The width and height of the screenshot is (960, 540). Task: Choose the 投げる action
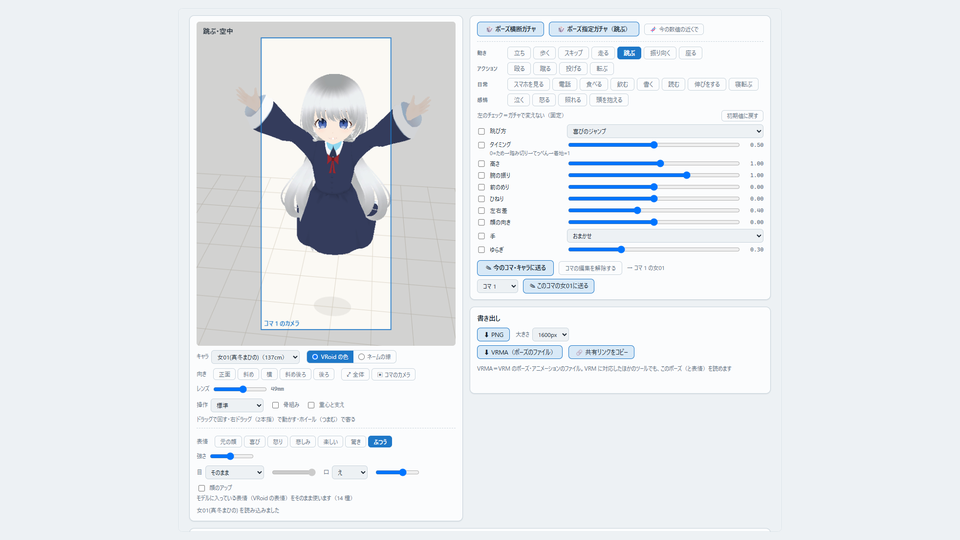coord(574,69)
